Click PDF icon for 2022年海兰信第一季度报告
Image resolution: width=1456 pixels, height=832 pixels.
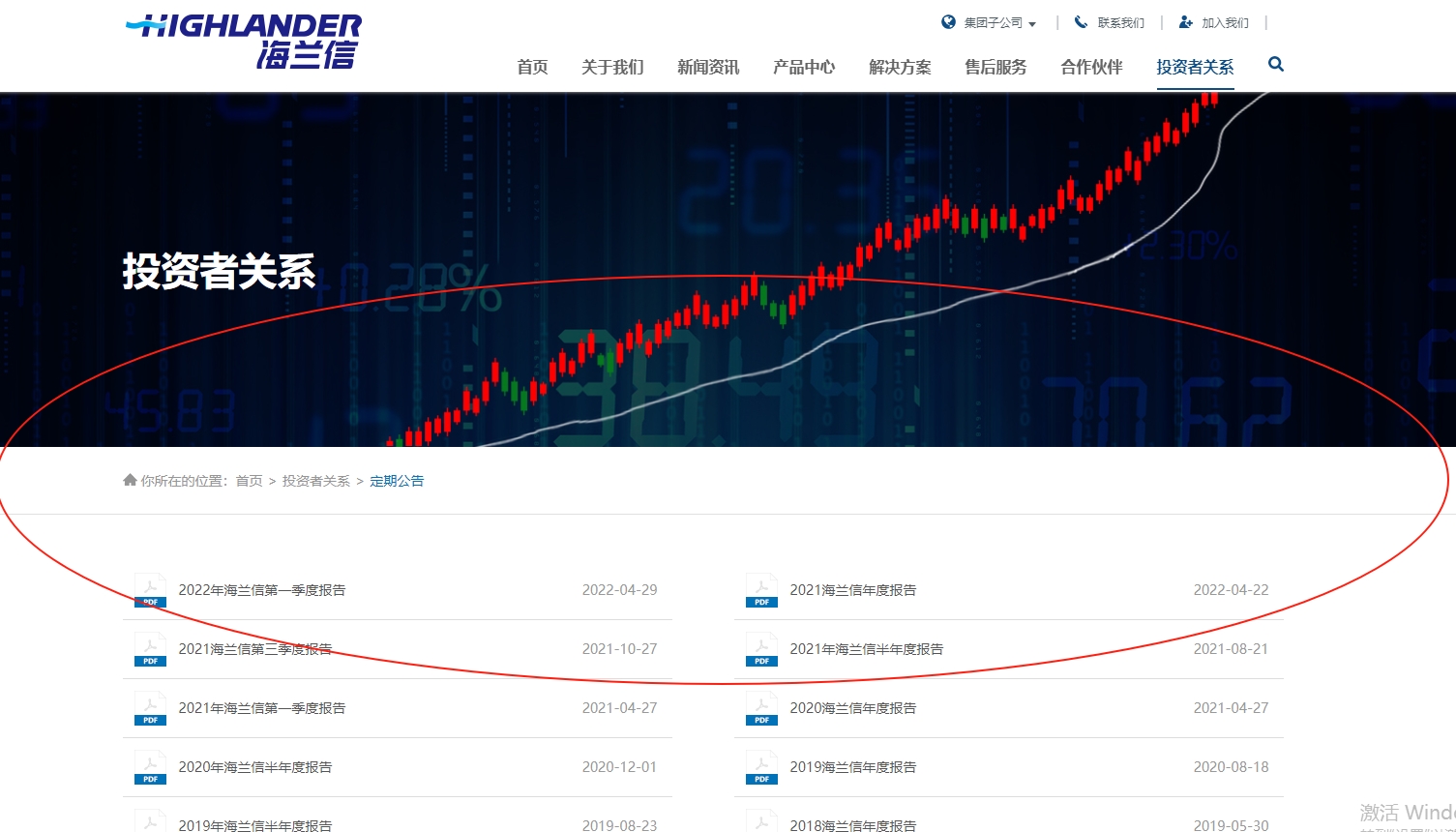pos(150,590)
